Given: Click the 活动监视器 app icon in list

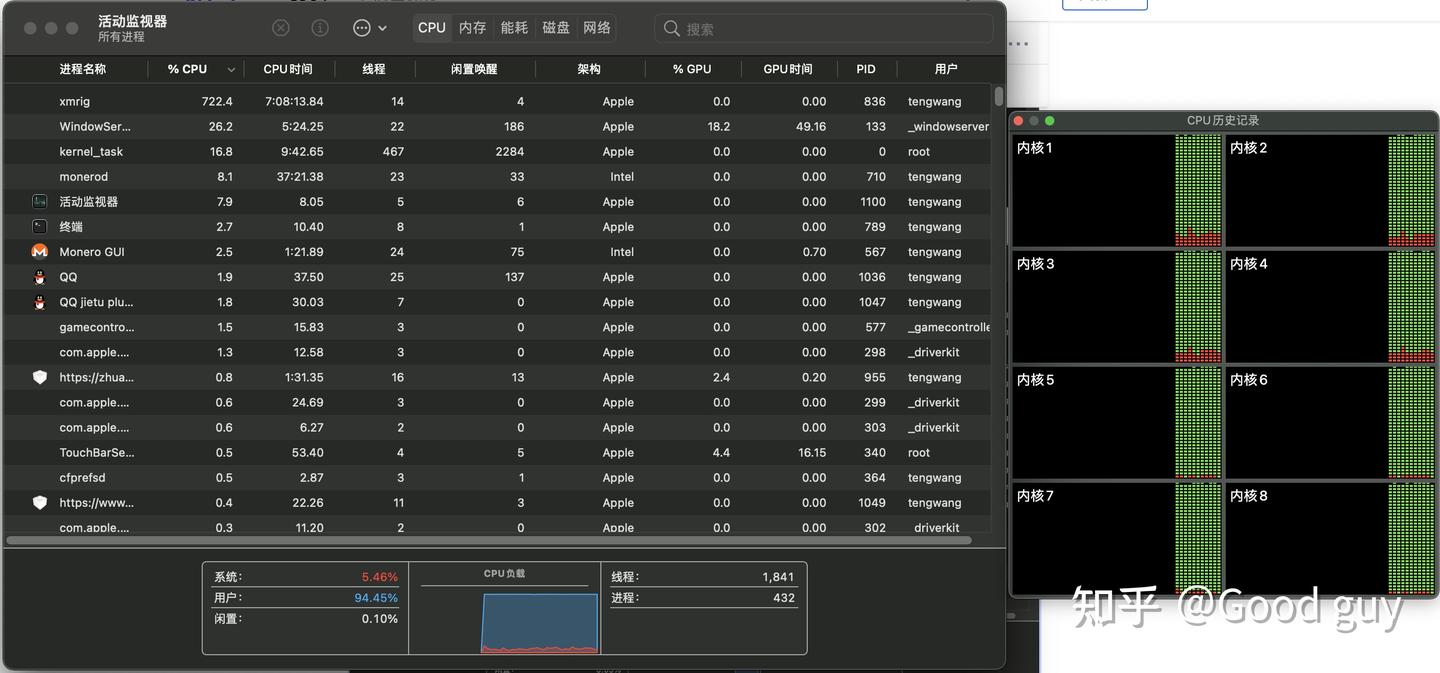Looking at the screenshot, I should pos(40,201).
